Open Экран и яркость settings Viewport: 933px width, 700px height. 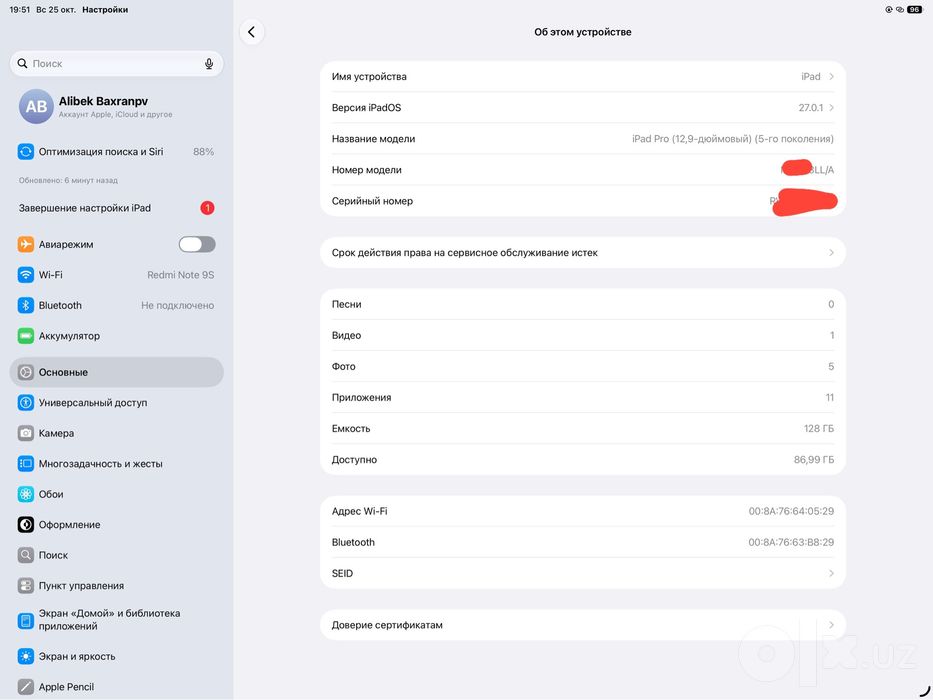[117, 657]
